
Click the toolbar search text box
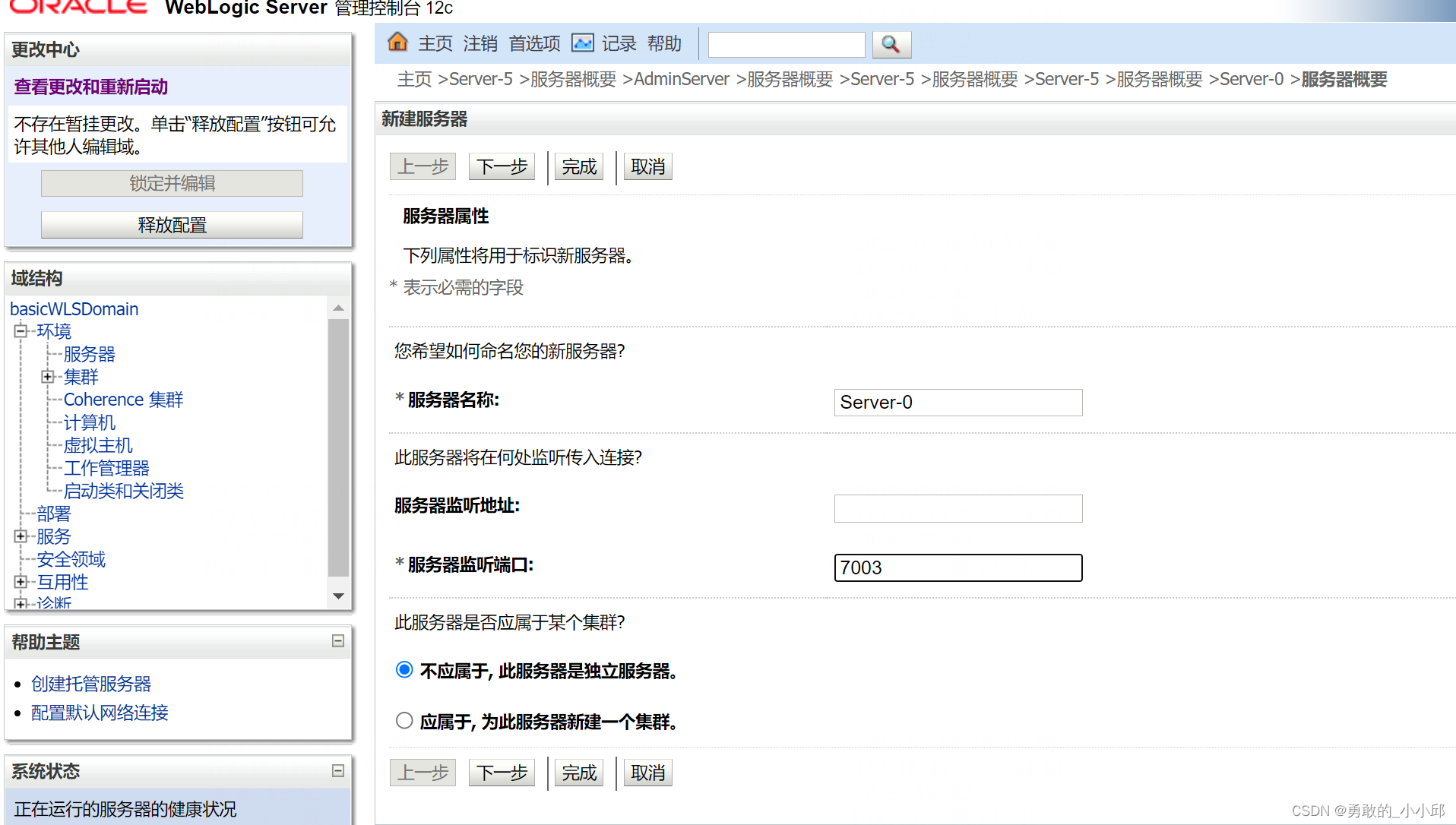(787, 45)
